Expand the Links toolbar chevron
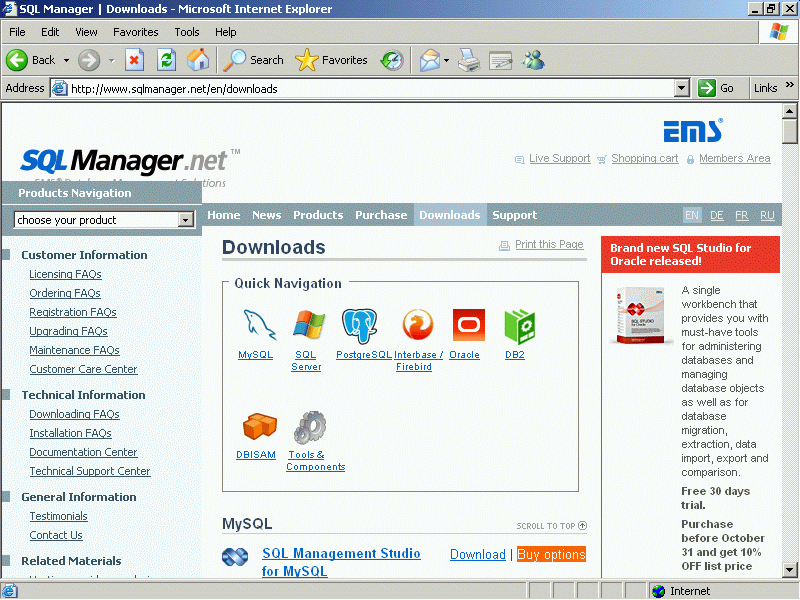 coord(790,85)
